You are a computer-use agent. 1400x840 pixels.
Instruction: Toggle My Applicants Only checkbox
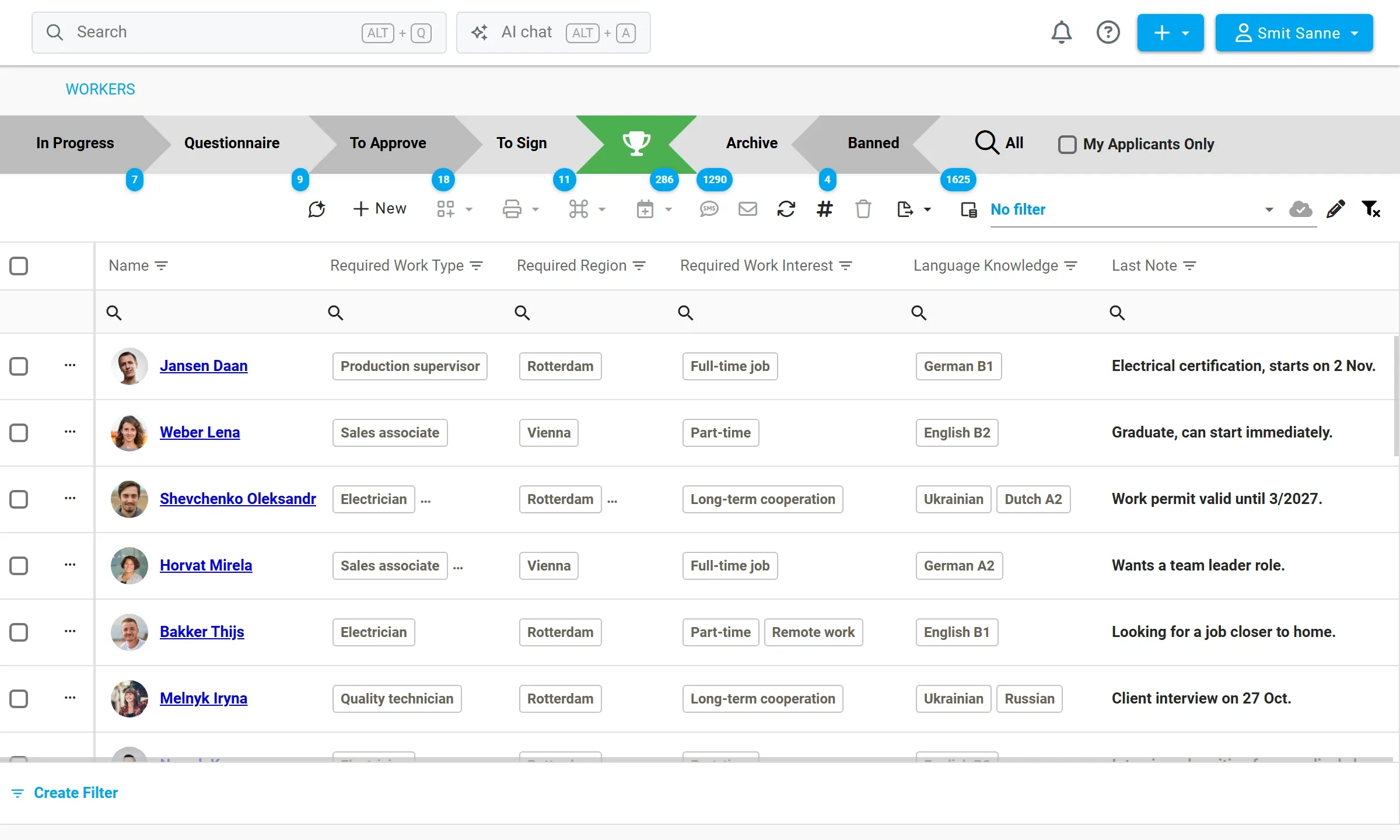tap(1067, 144)
